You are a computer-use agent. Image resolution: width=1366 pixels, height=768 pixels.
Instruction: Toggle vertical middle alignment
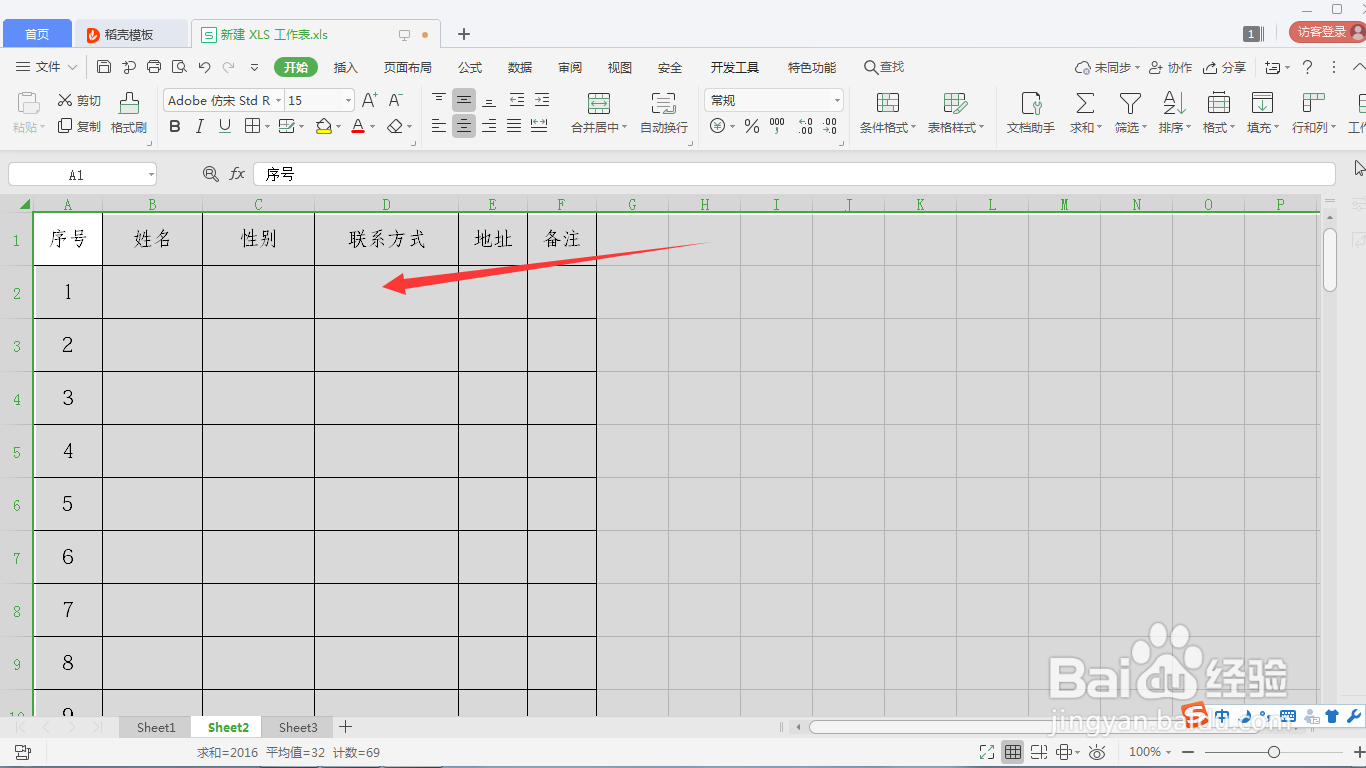pos(464,100)
